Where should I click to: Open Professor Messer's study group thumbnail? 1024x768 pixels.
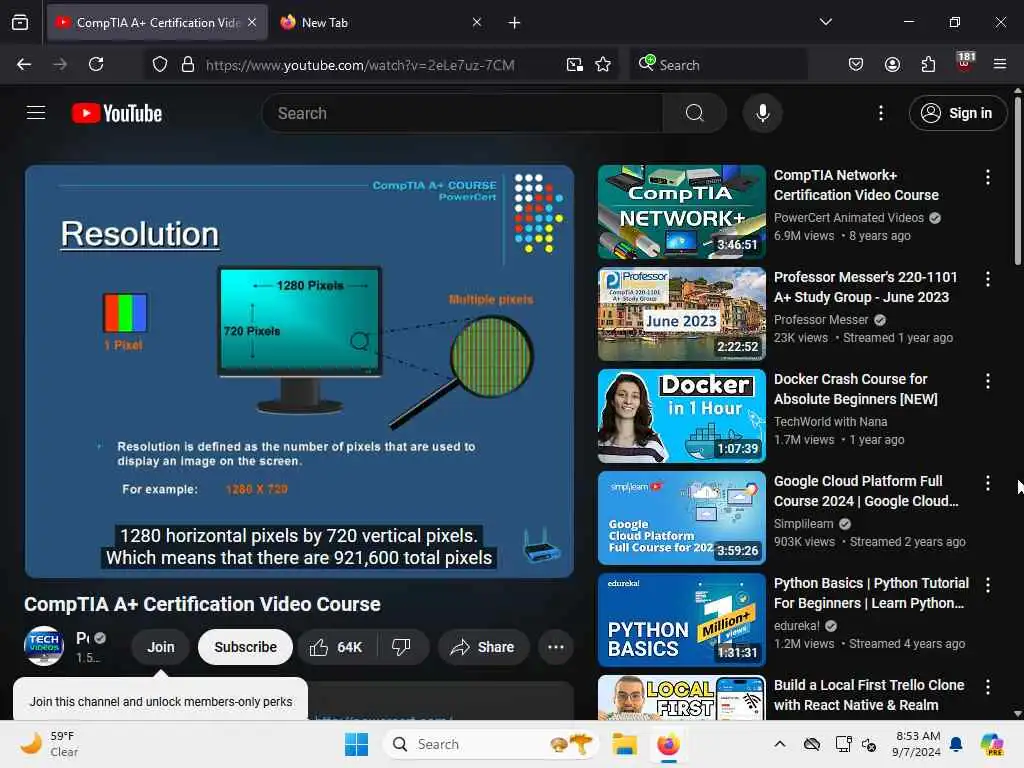pyautogui.click(x=681, y=313)
